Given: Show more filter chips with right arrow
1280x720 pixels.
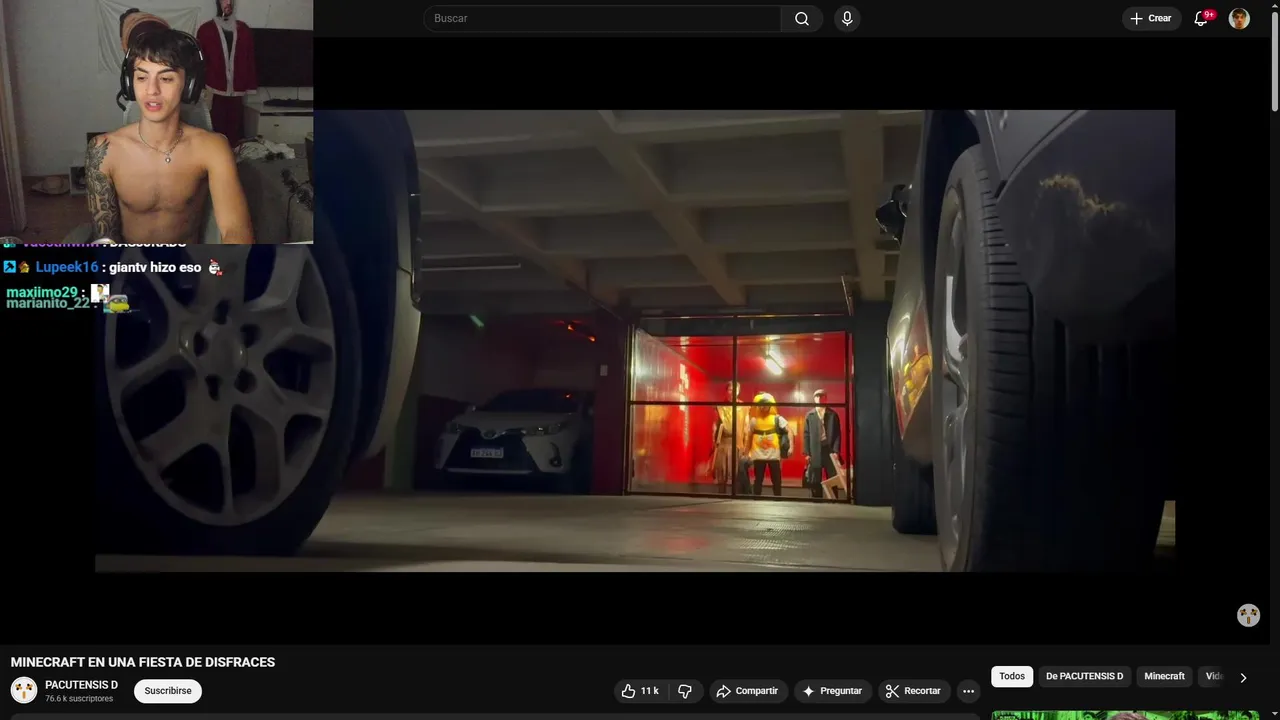Looking at the screenshot, I should point(1243,677).
